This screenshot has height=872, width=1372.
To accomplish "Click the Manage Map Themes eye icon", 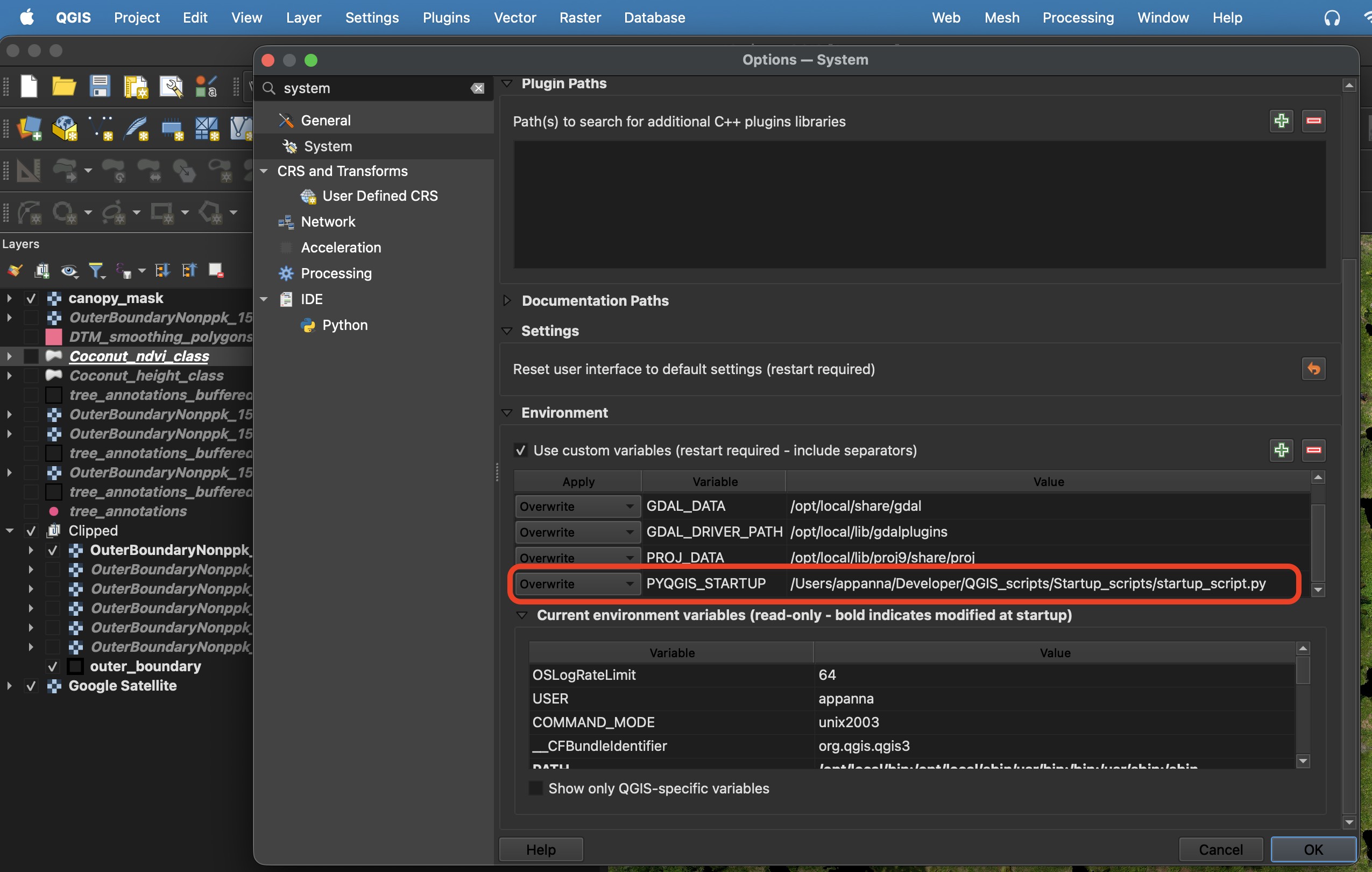I will (69, 270).
